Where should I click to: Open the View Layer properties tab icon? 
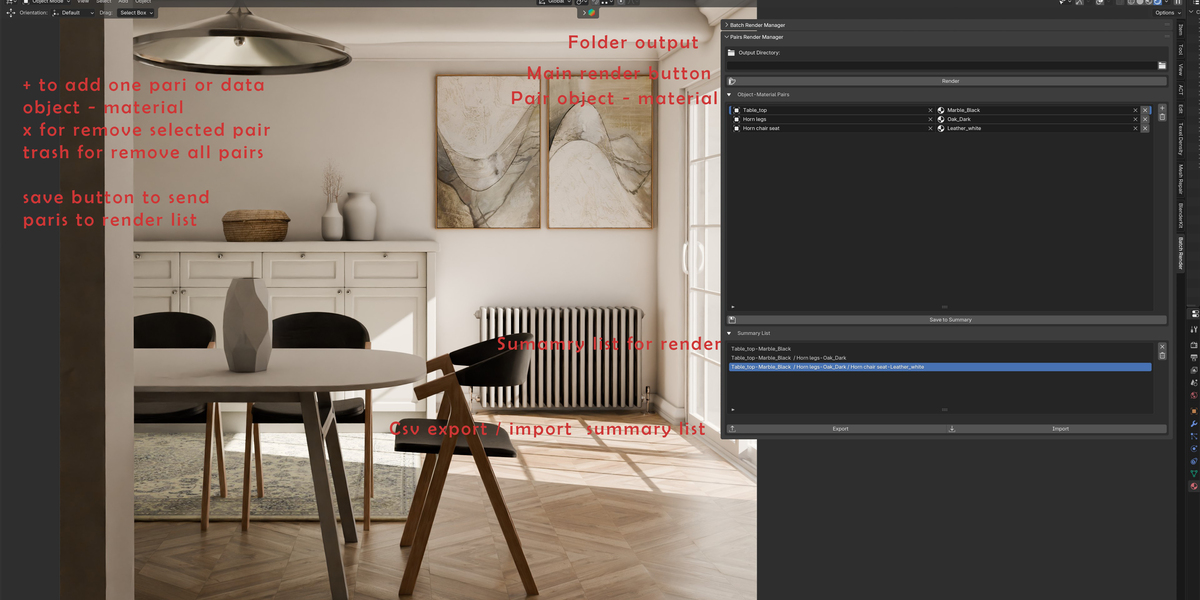[1193, 370]
